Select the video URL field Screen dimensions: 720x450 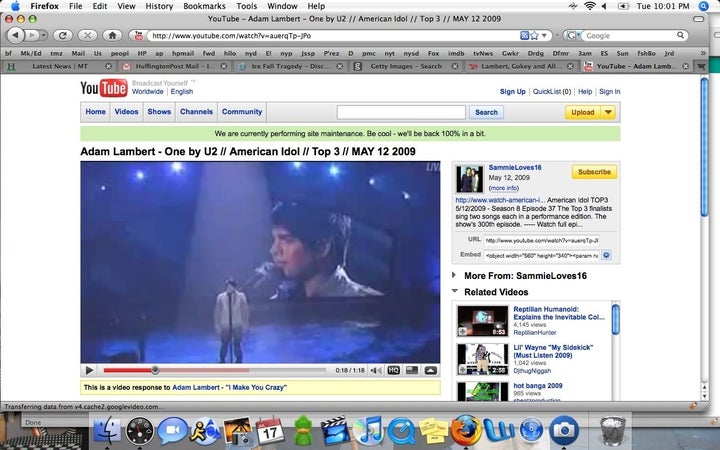click(542, 240)
